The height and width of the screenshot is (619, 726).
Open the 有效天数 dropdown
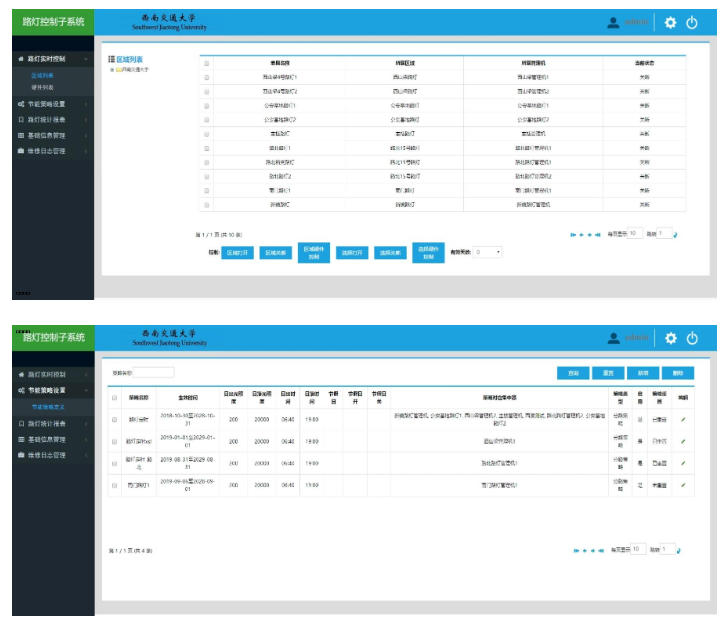488,252
